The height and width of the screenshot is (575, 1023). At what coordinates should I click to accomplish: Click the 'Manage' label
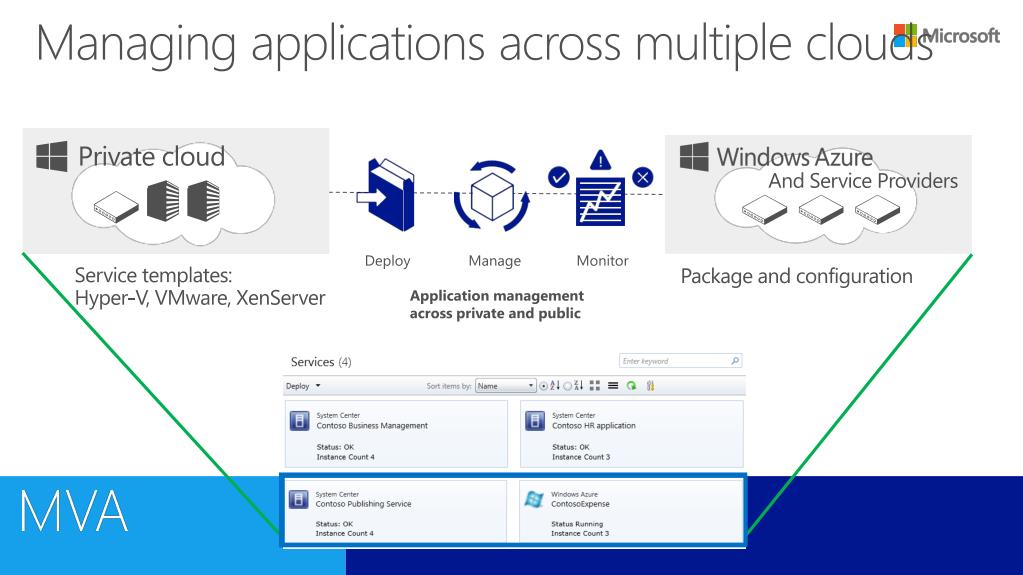[x=495, y=261]
